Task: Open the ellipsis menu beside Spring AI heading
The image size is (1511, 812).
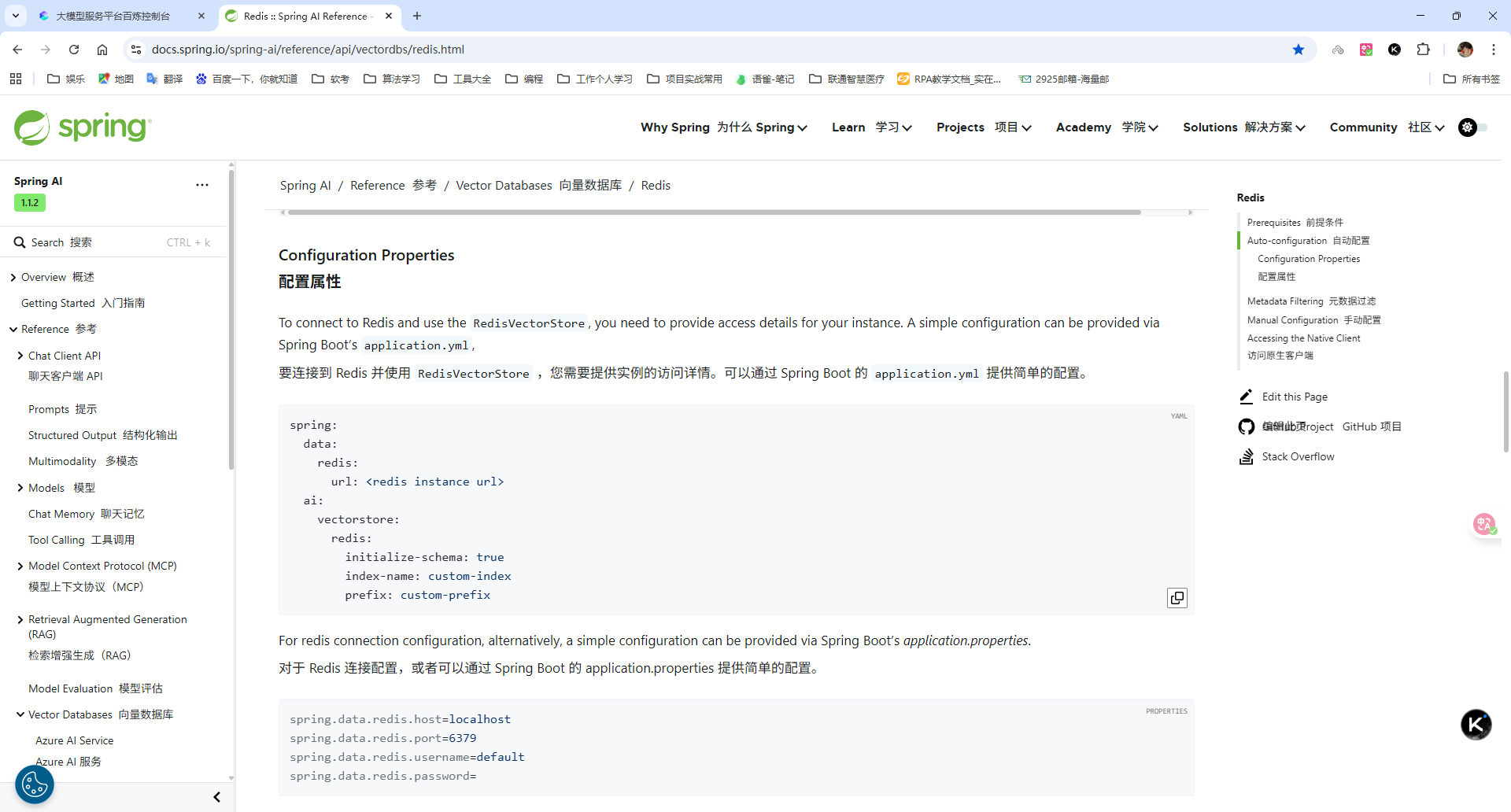Action: pyautogui.click(x=202, y=184)
